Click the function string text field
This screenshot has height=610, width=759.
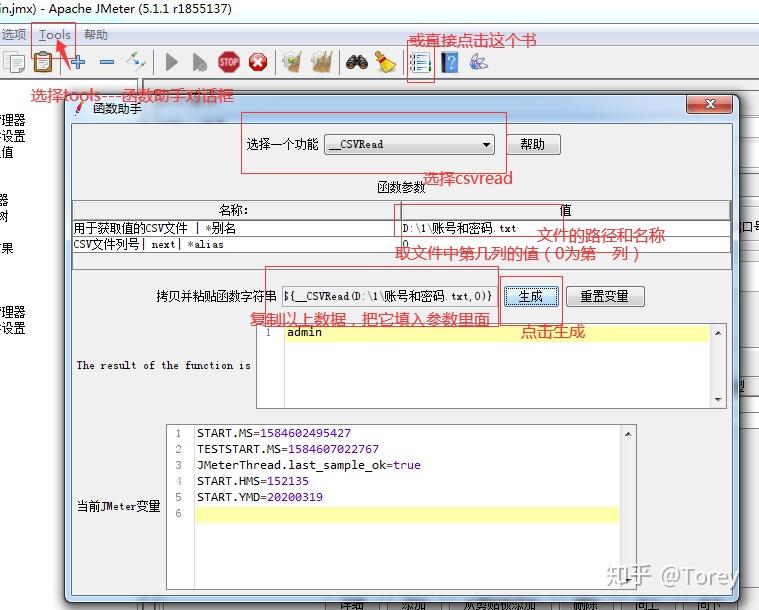pyautogui.click(x=389, y=296)
